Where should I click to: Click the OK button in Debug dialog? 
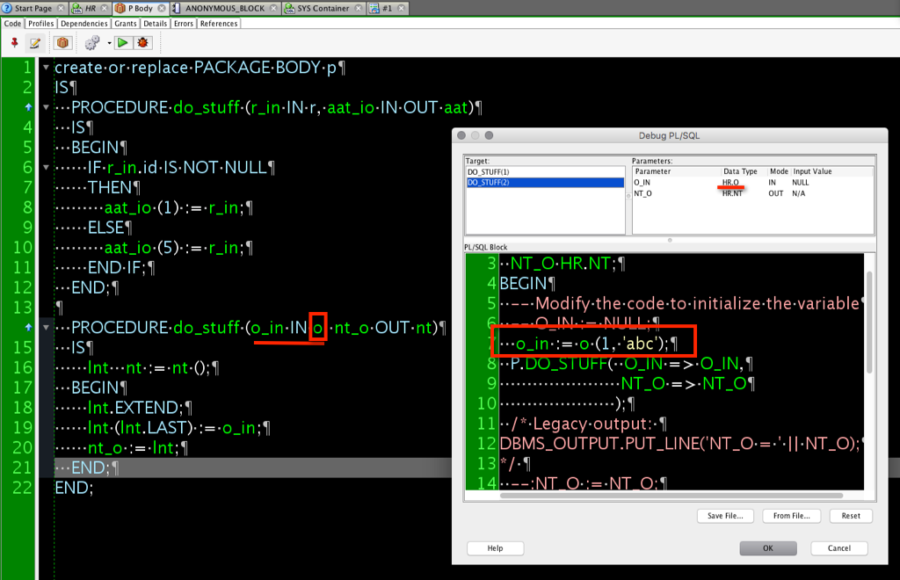click(x=768, y=548)
